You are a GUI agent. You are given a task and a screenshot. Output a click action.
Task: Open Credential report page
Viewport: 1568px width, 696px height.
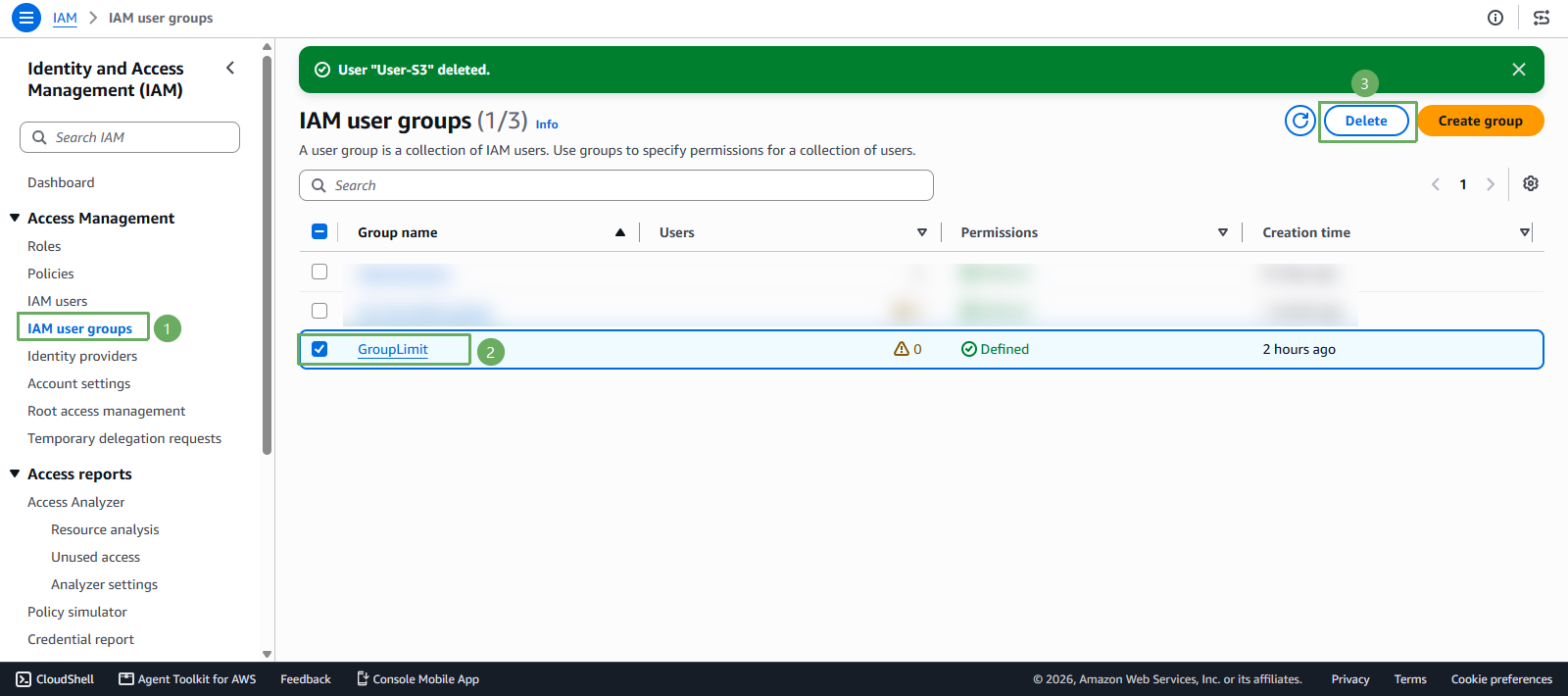[x=80, y=639]
